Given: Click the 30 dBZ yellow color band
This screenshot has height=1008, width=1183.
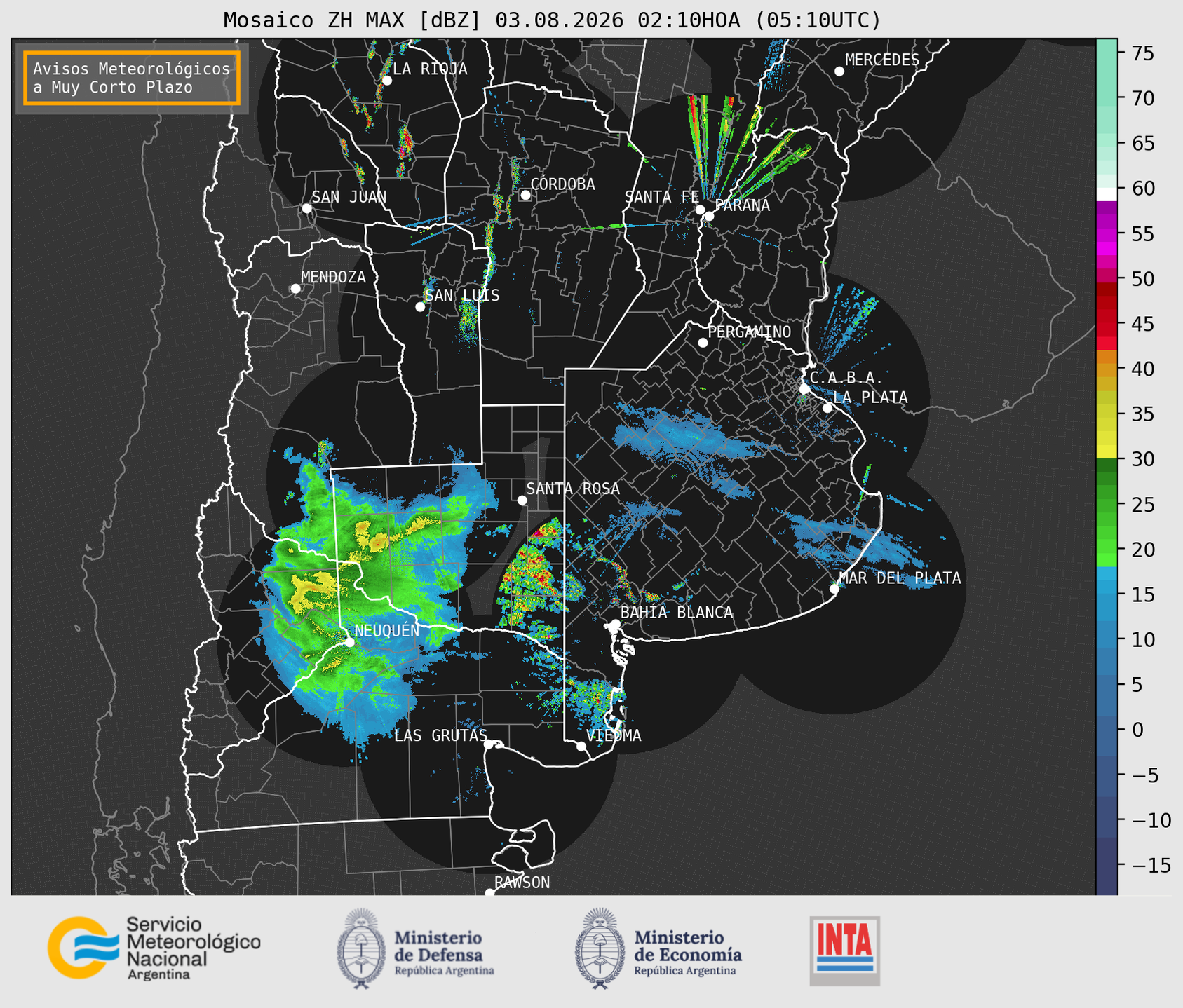Looking at the screenshot, I should pos(1107,452).
